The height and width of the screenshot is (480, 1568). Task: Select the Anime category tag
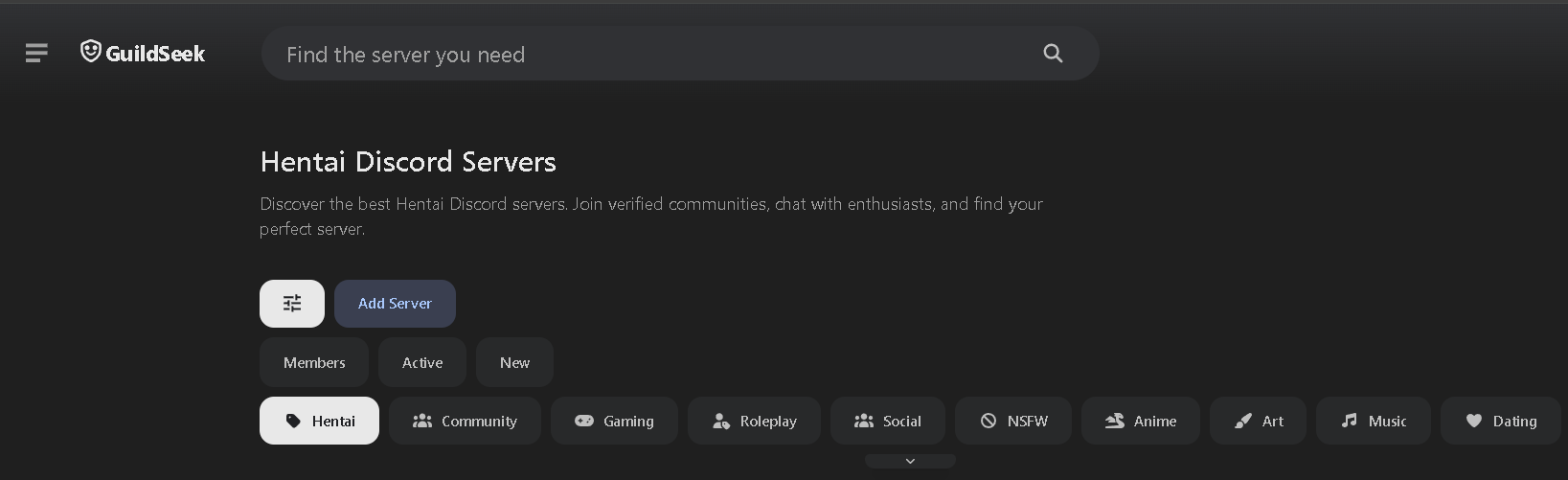1140,421
